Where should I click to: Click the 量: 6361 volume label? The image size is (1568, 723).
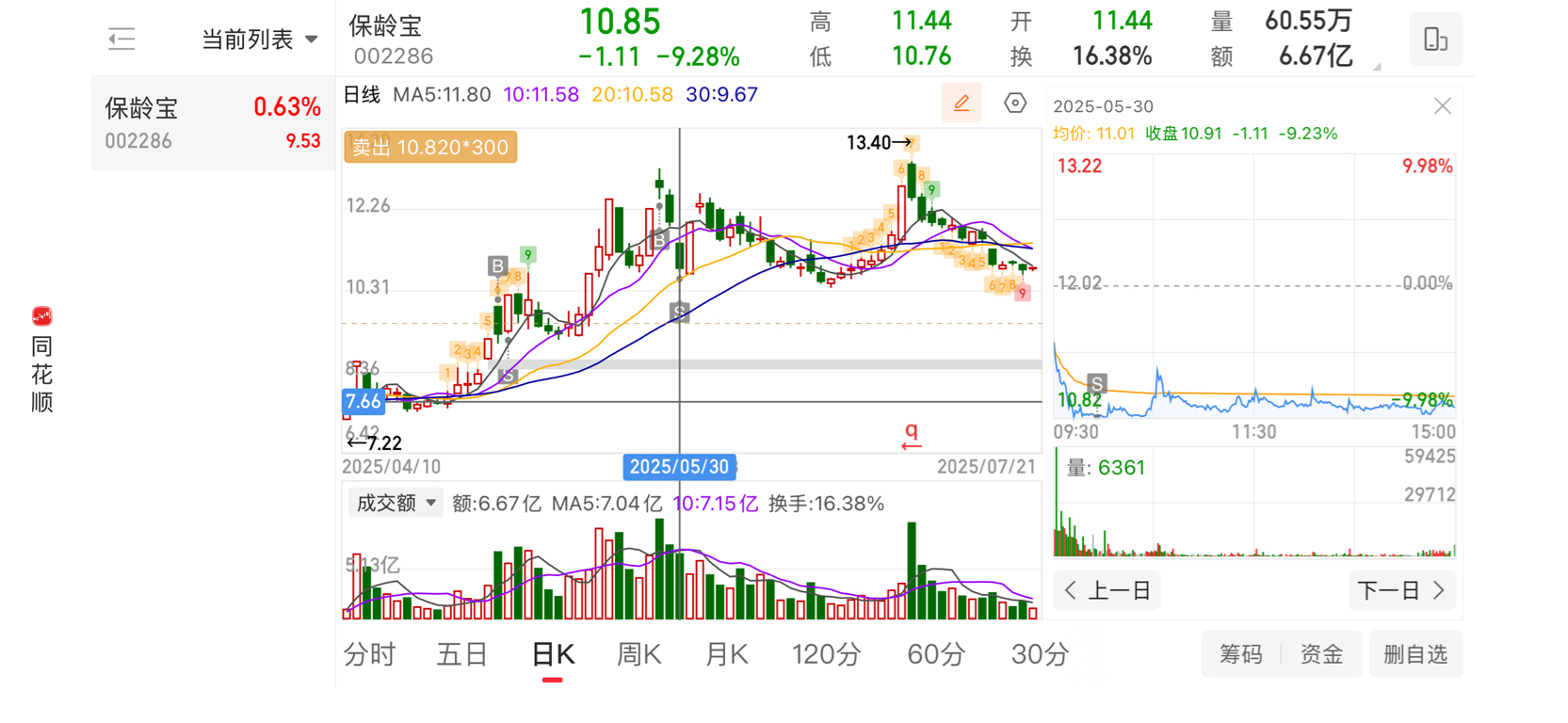[x=1105, y=468]
